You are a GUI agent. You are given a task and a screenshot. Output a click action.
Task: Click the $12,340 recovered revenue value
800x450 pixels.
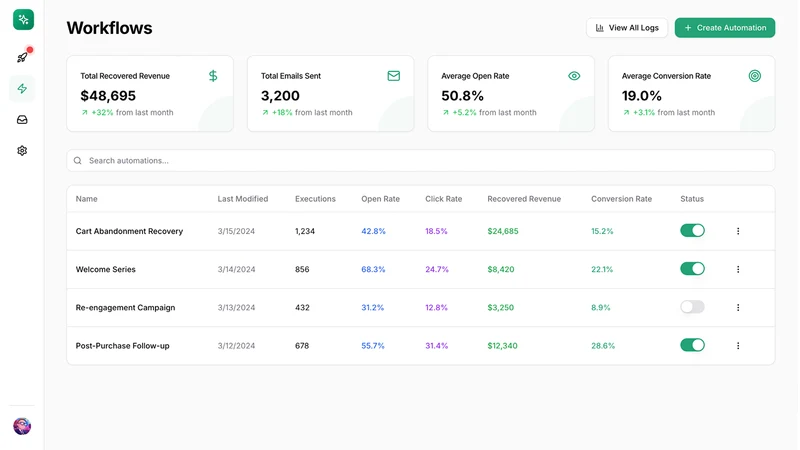(502, 346)
